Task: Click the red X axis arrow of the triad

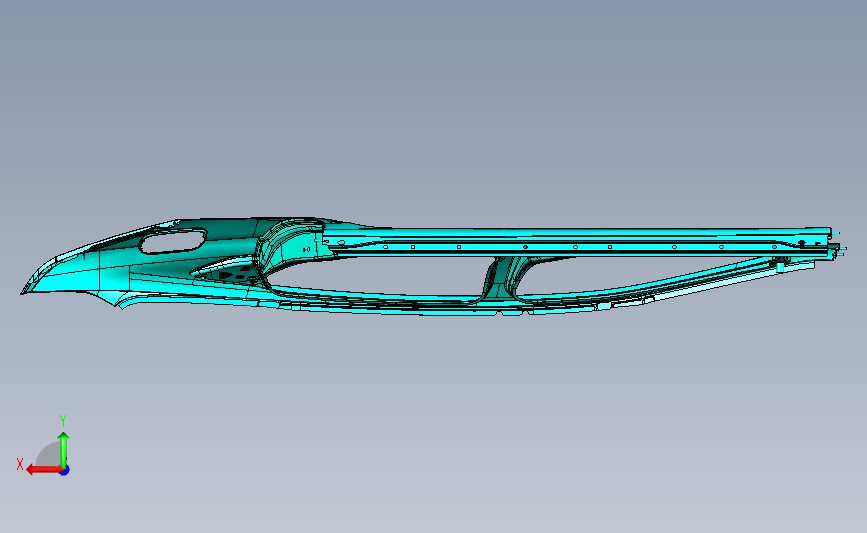Action: coord(44,470)
